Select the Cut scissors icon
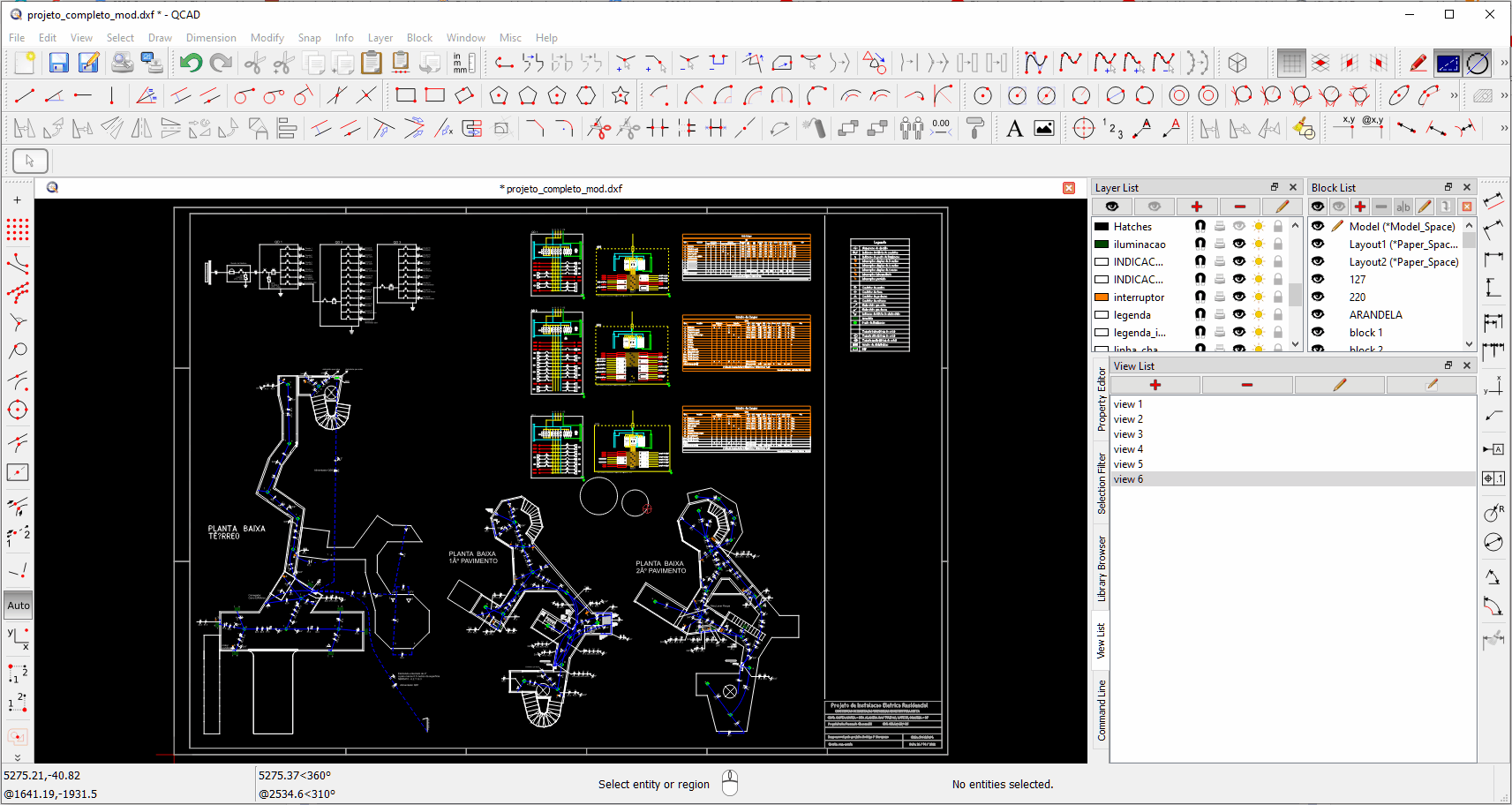1512x805 pixels. pos(254,63)
